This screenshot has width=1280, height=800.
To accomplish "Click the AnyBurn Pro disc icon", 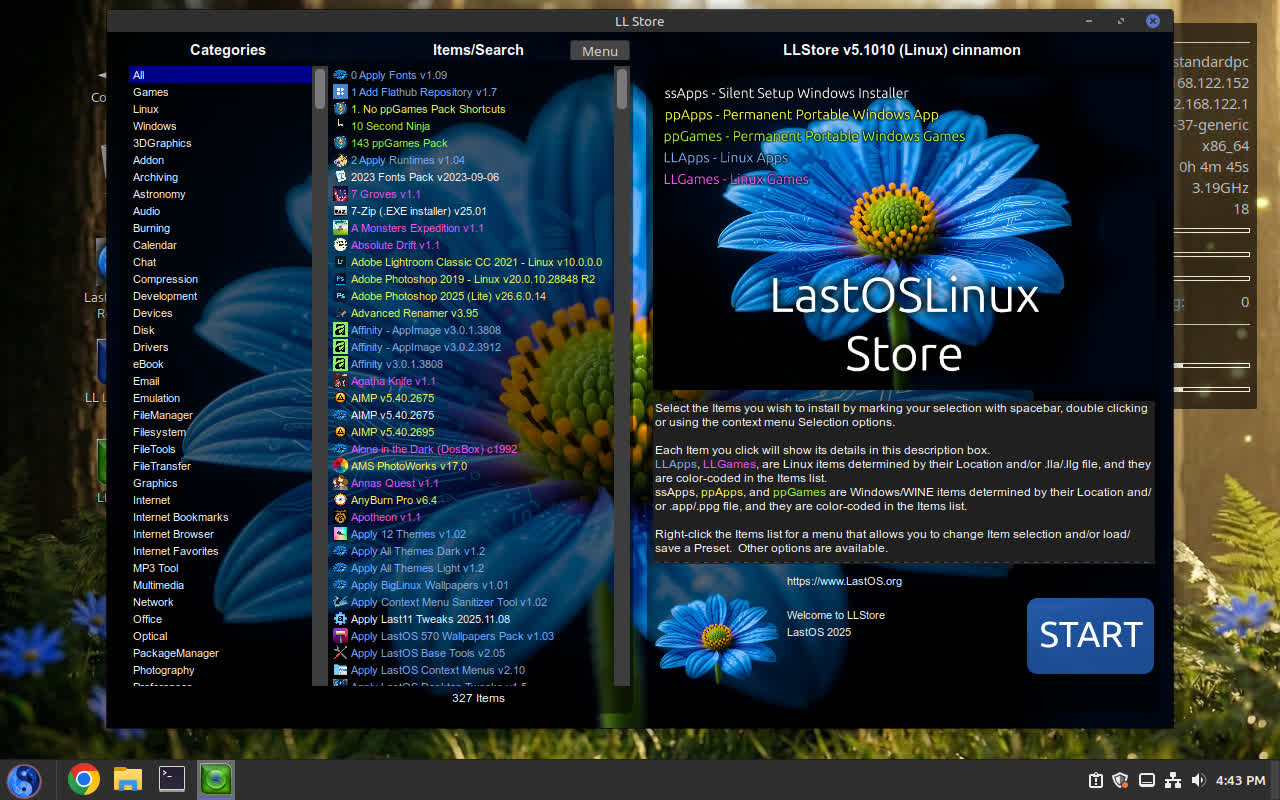I will [x=340, y=500].
